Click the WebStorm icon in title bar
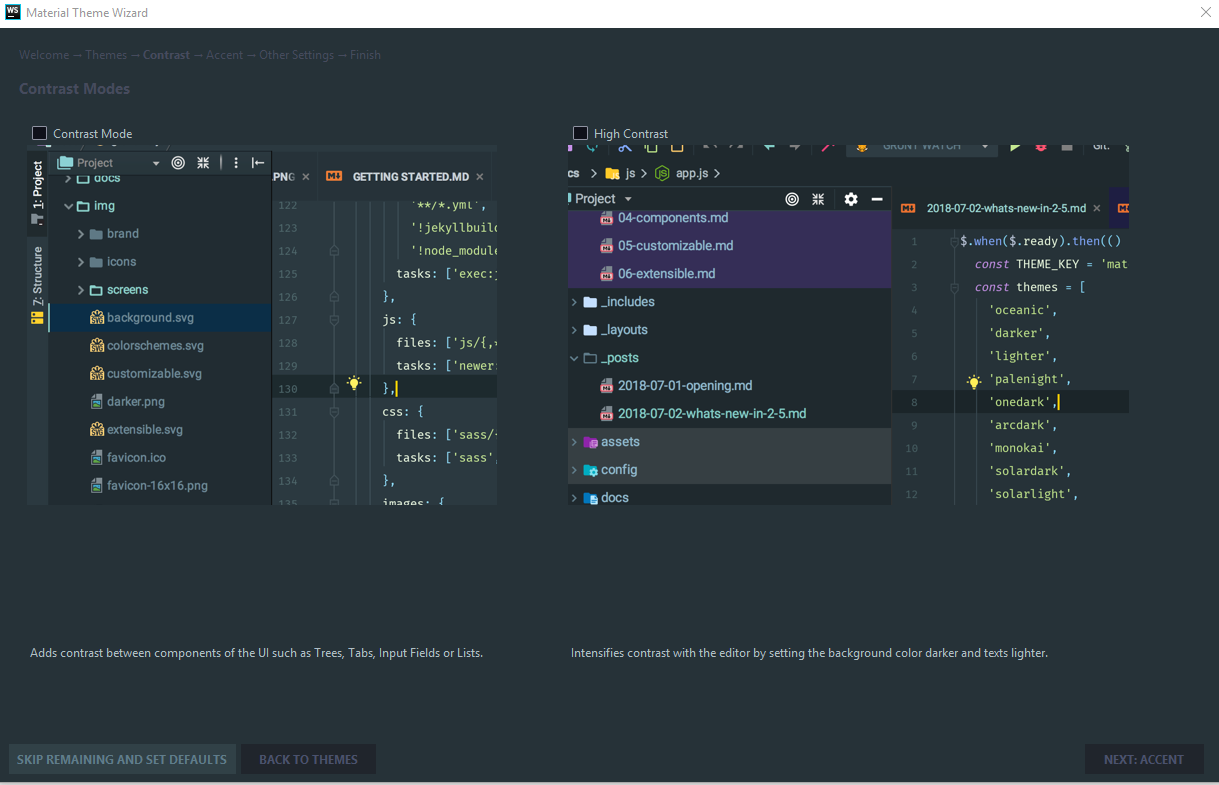Image resolution: width=1219 pixels, height=785 pixels. [x=12, y=12]
